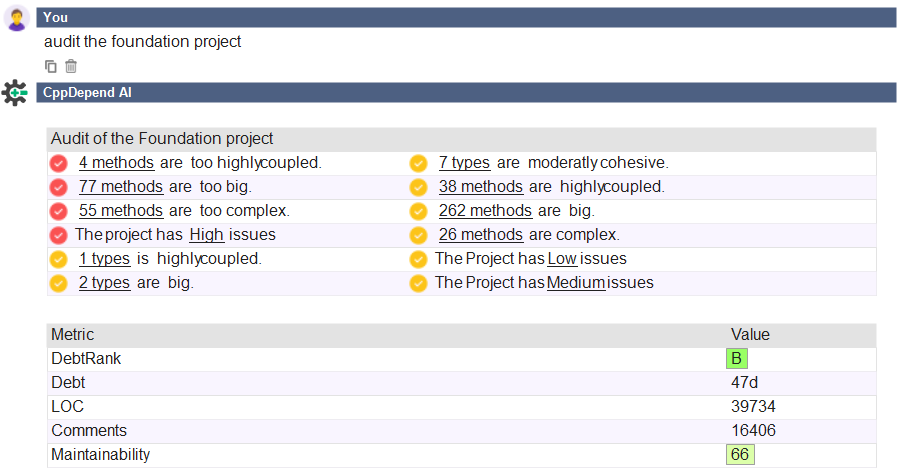Viewport: 904px width, 471px height.
Task: Click the green DebtRank 'B' badge
Action: (x=736, y=359)
